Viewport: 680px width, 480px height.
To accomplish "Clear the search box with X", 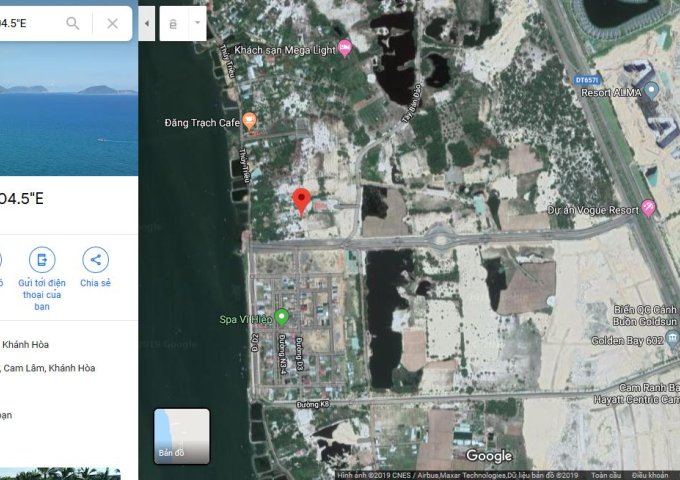I will tap(112, 23).
